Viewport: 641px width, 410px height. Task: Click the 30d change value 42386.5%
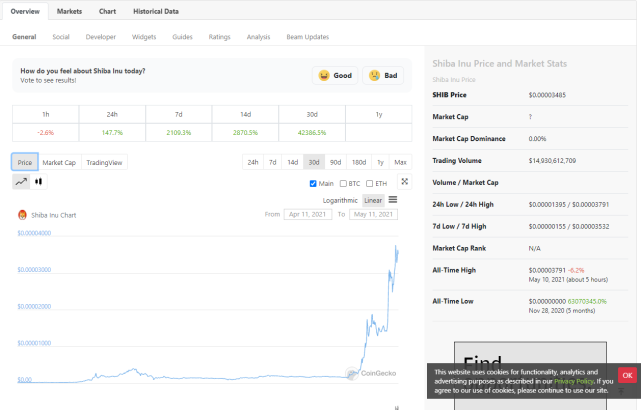(x=312, y=132)
